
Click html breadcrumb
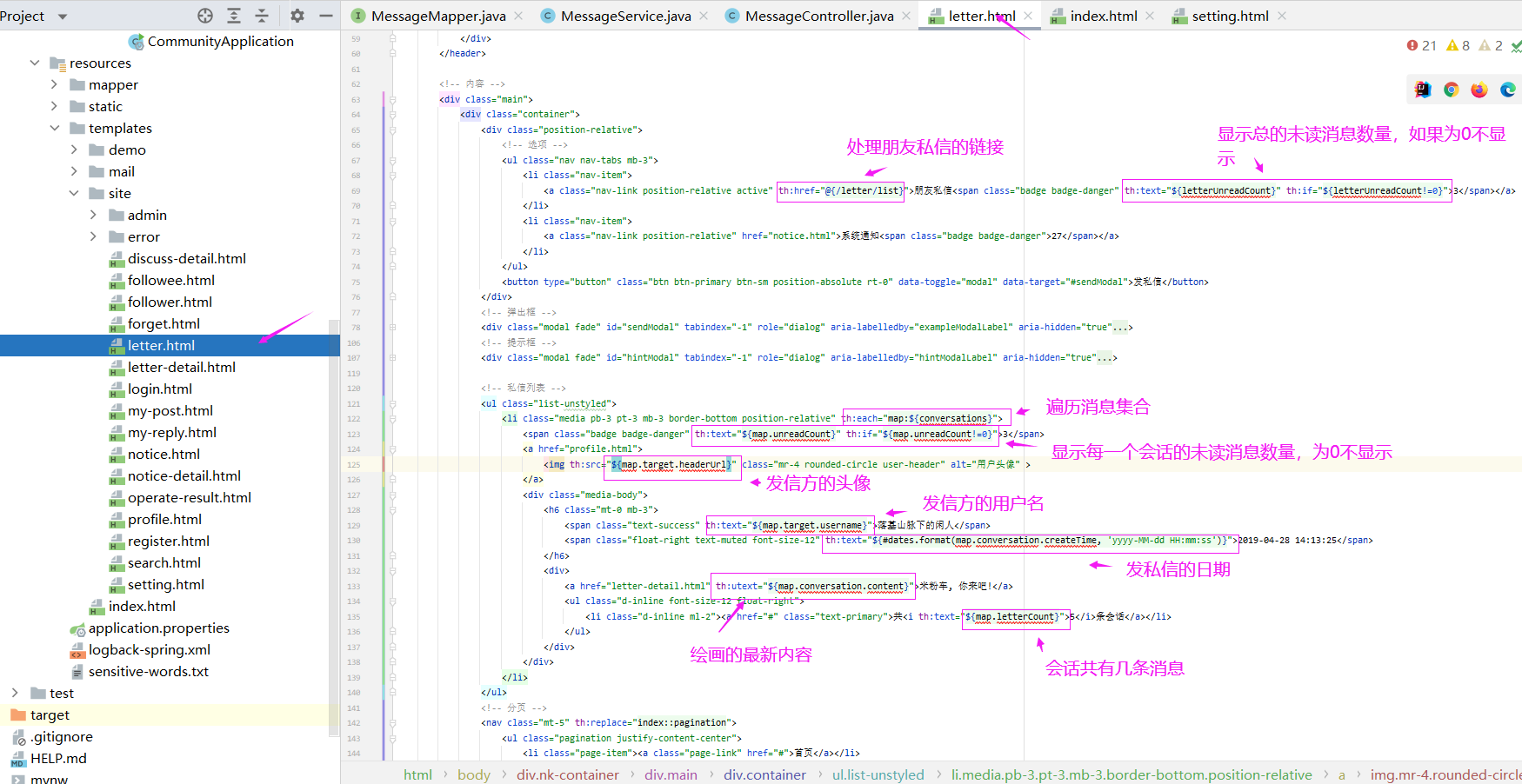click(417, 774)
